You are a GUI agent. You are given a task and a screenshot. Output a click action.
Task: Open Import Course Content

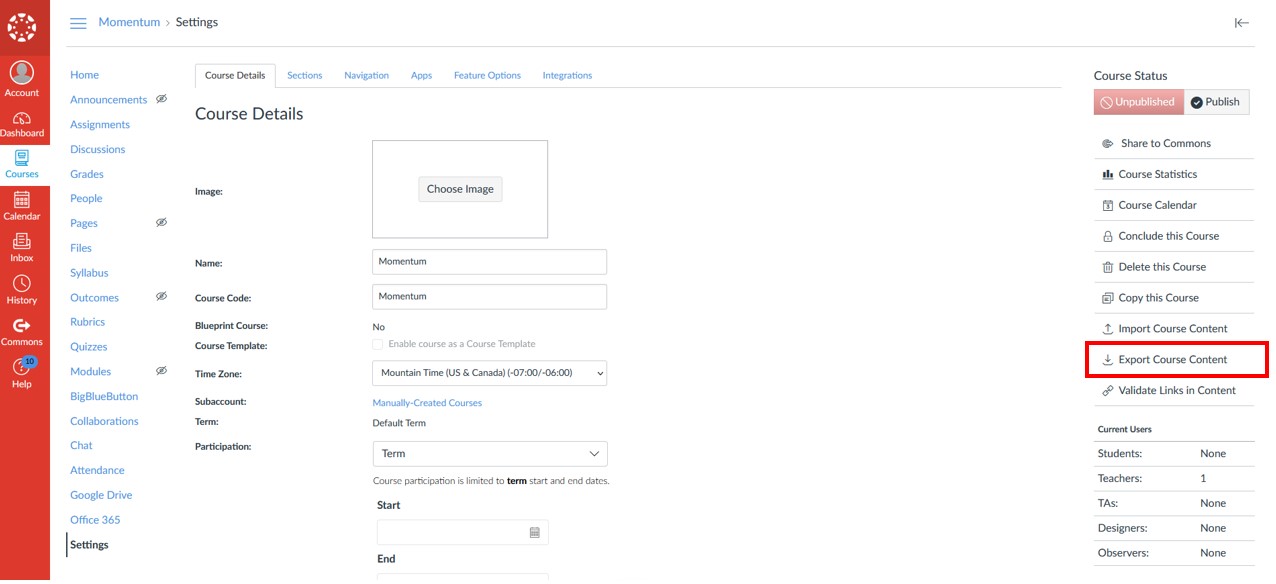pyautogui.click(x=1173, y=328)
